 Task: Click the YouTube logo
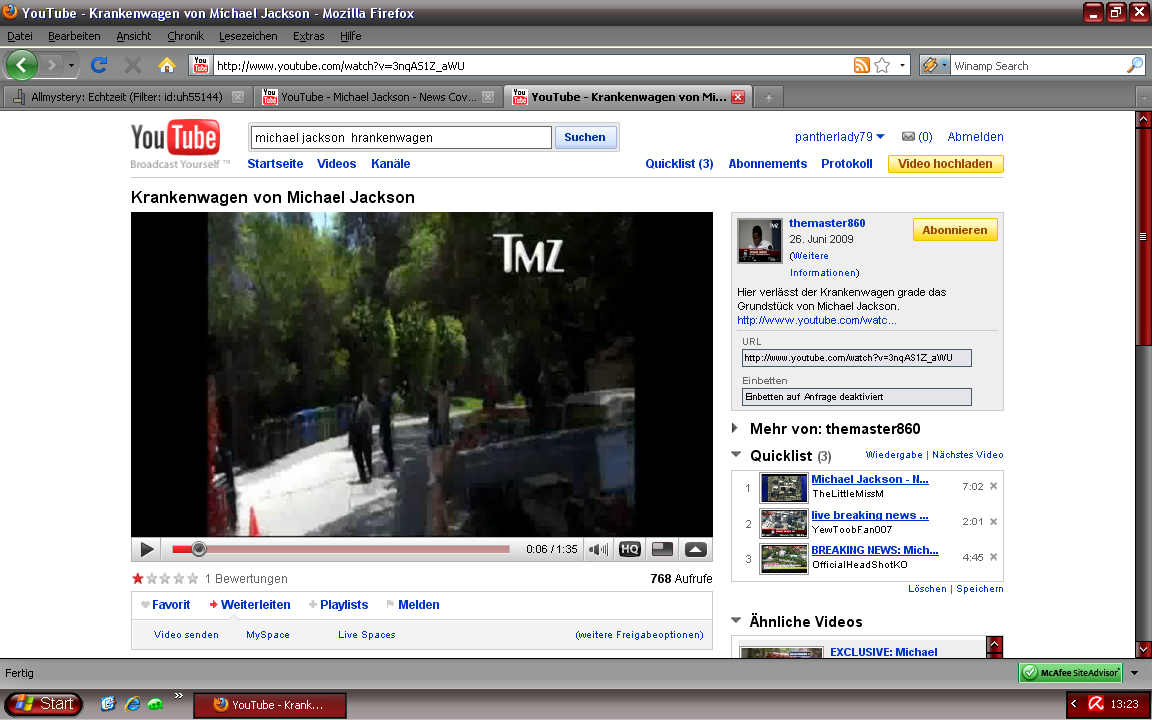pos(176,137)
